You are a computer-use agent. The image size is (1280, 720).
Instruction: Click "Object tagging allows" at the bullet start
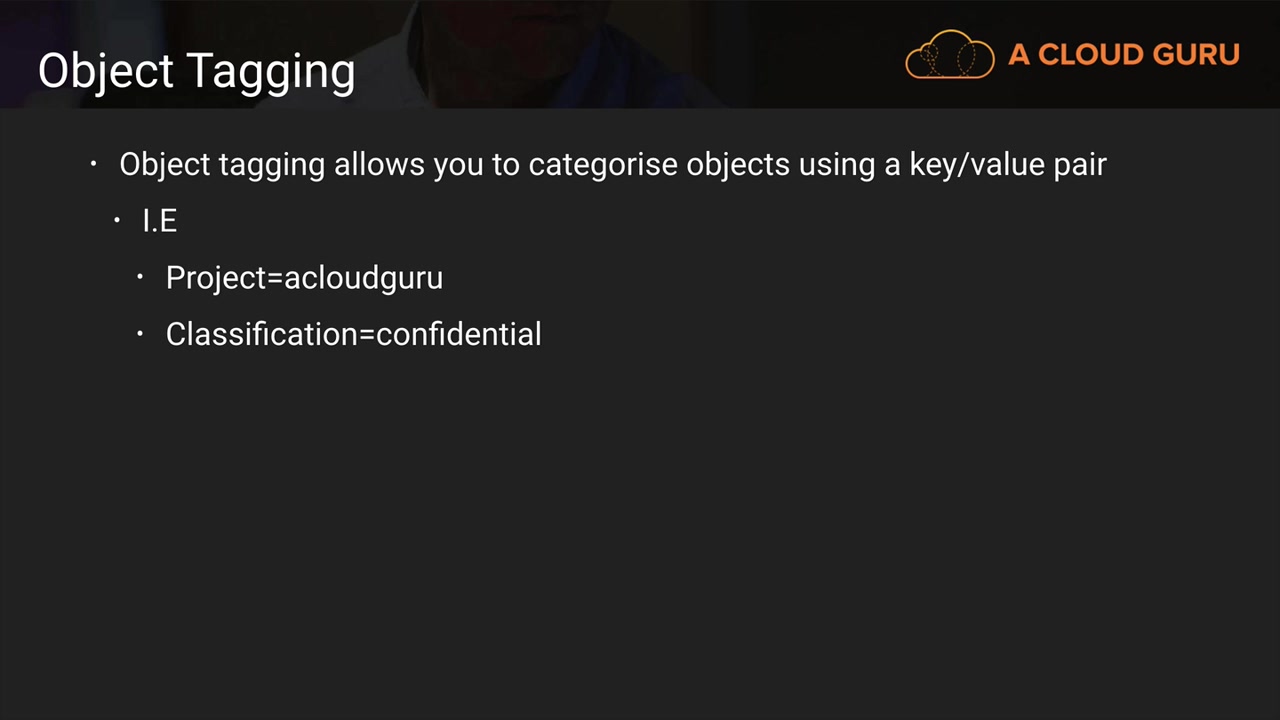click(222, 164)
